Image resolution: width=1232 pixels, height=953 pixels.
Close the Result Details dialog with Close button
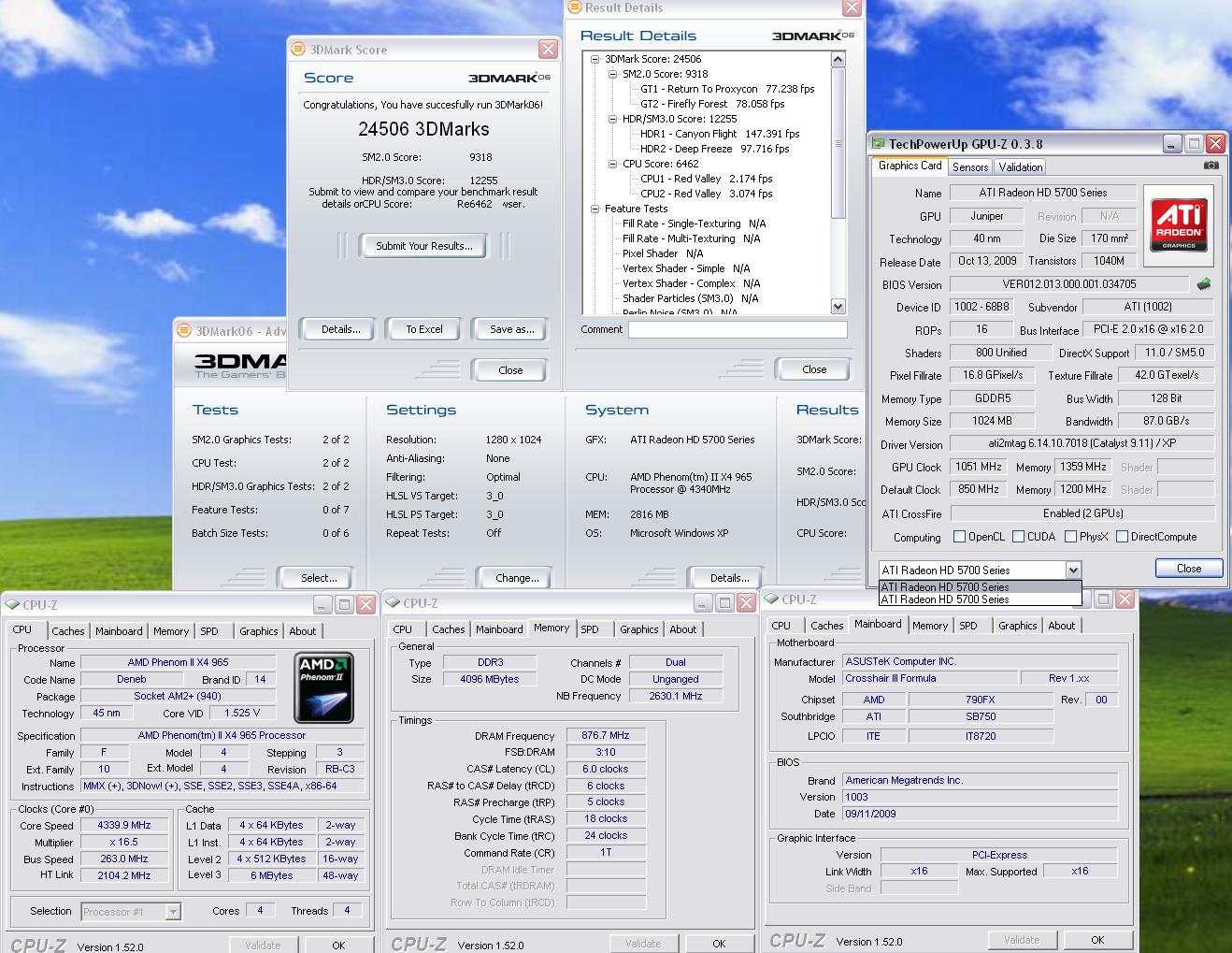[814, 369]
